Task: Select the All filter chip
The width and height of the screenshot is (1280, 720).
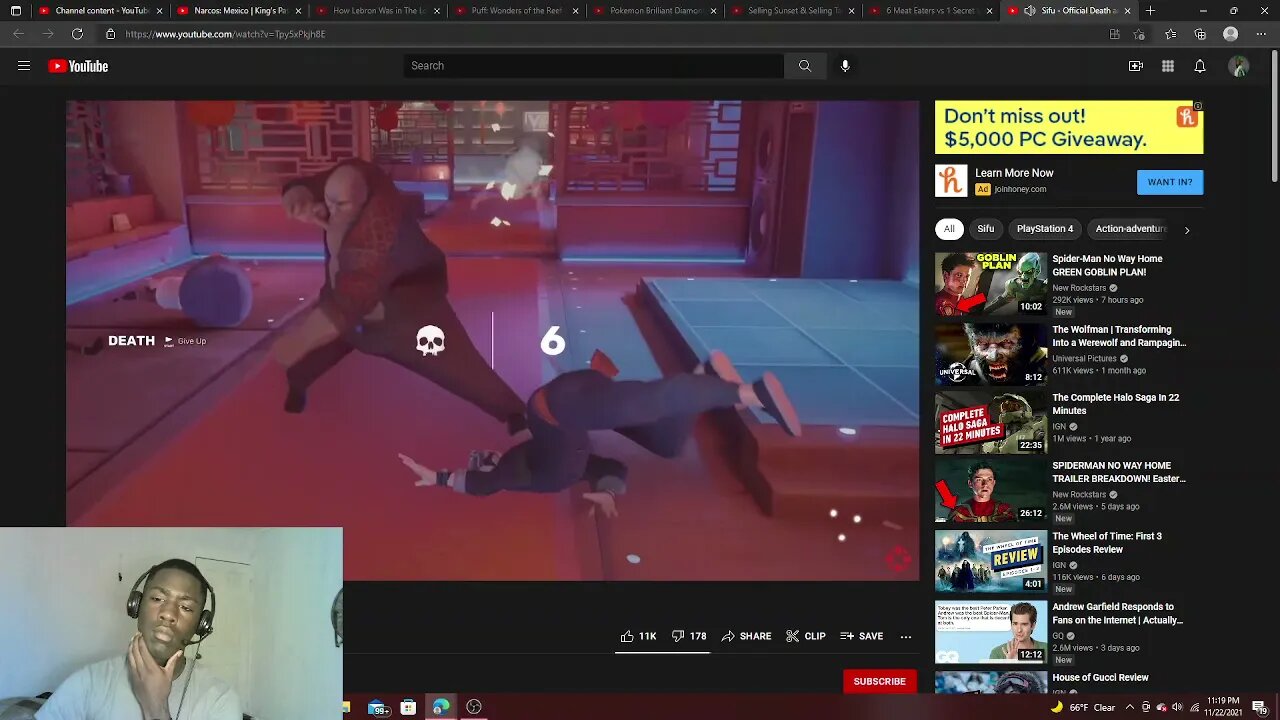Action: [x=949, y=229]
